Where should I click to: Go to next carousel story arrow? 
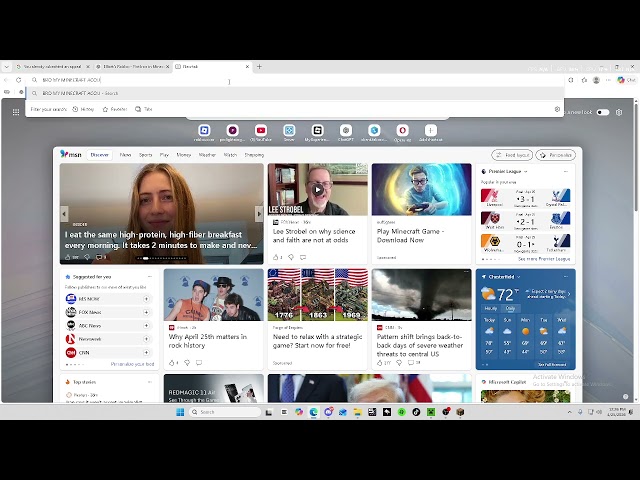click(x=259, y=213)
